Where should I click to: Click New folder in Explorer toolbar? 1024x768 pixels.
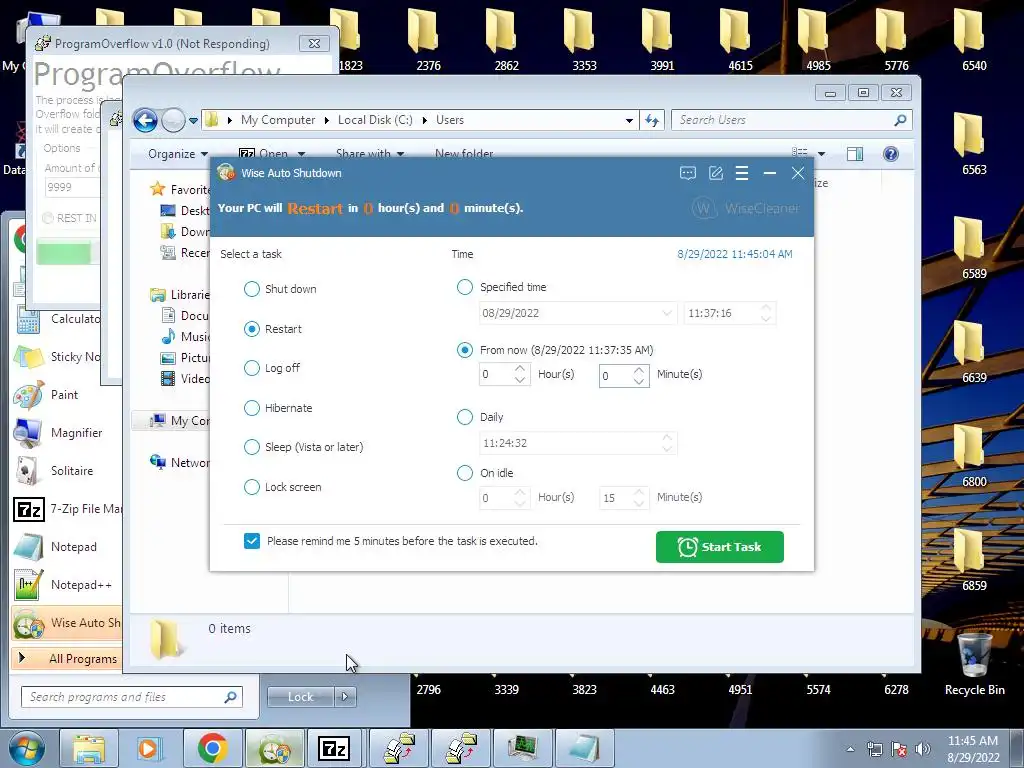[x=464, y=153]
